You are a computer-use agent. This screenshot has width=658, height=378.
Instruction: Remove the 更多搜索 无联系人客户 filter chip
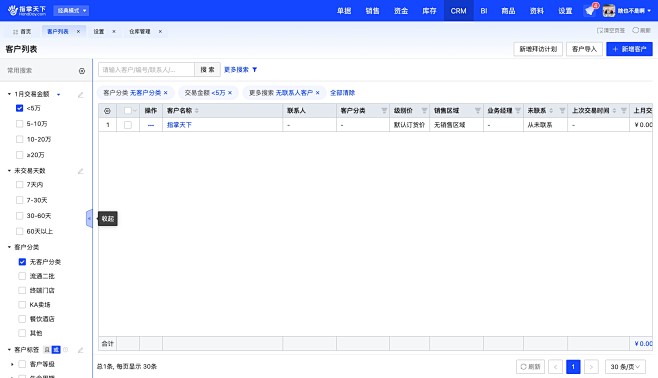(318, 93)
